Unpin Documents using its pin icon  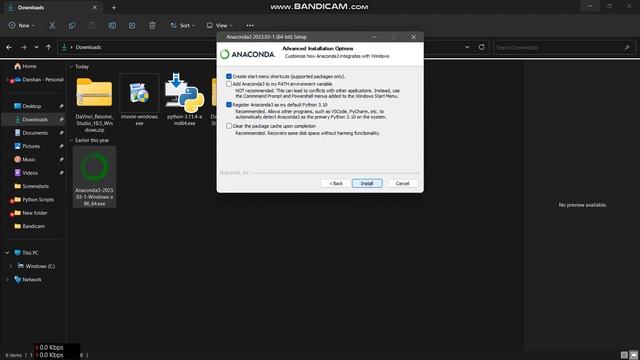pos(61,133)
